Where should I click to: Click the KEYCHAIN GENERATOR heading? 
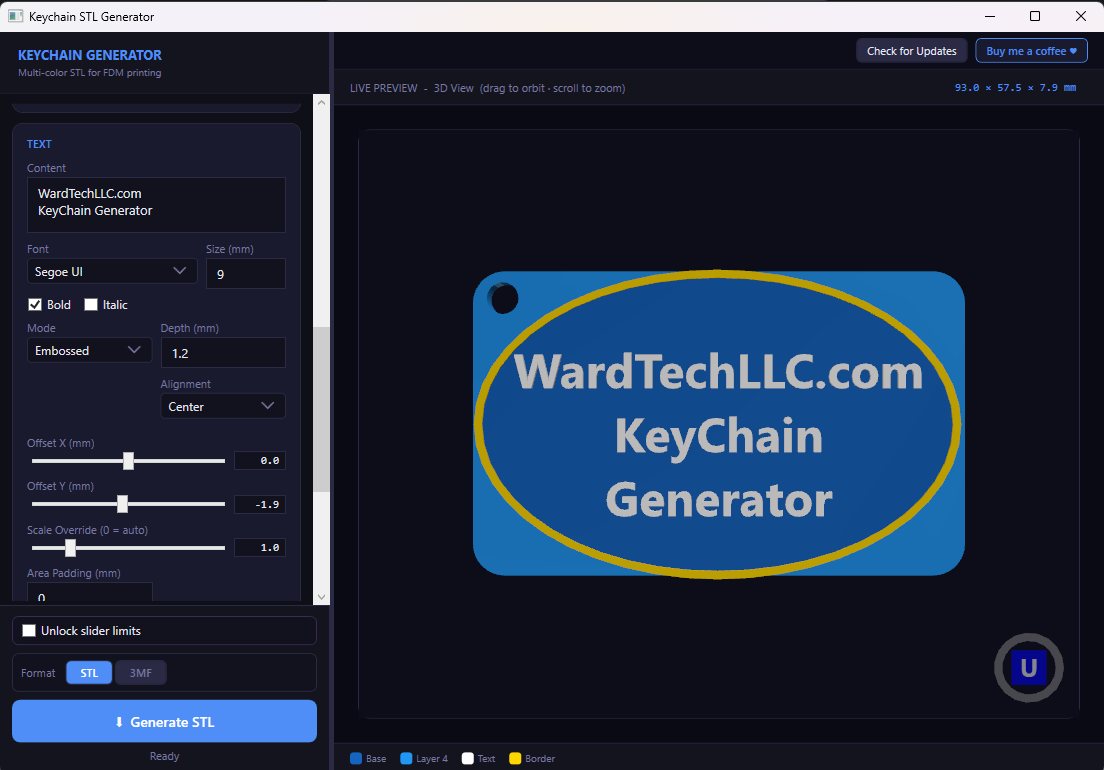pyautogui.click(x=89, y=55)
